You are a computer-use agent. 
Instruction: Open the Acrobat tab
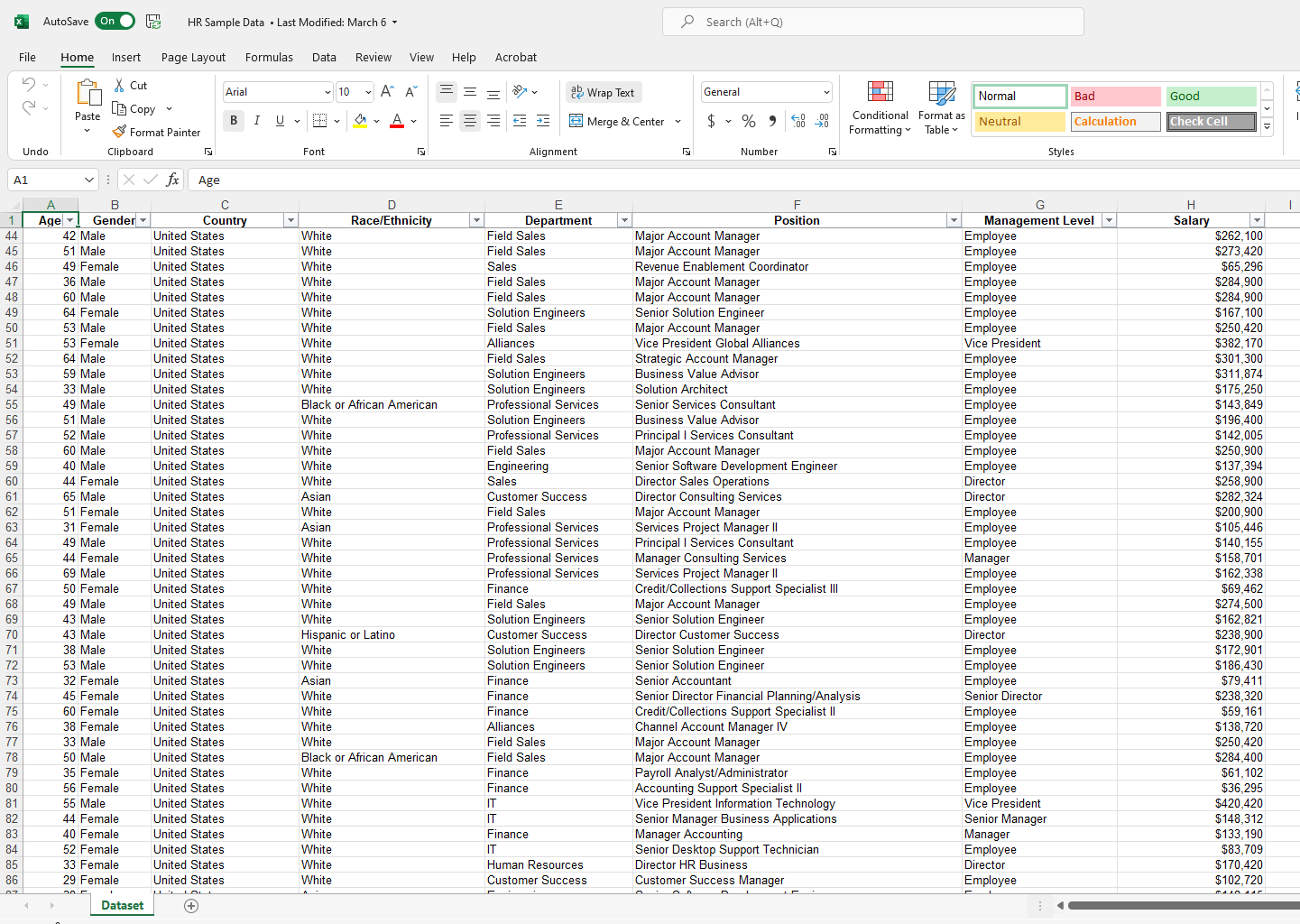coord(516,57)
